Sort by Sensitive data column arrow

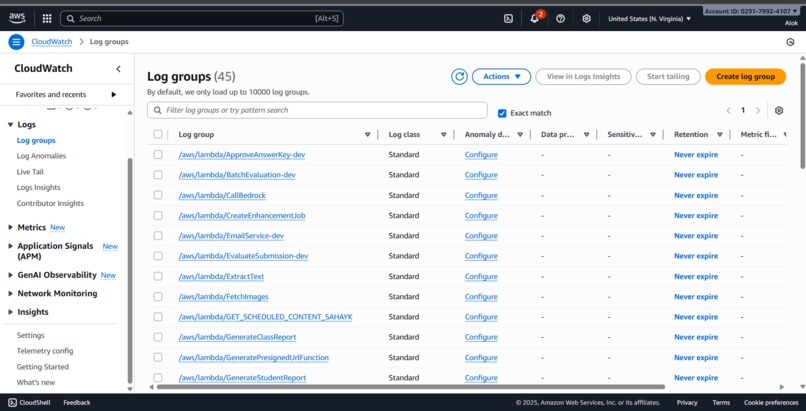[x=653, y=135]
